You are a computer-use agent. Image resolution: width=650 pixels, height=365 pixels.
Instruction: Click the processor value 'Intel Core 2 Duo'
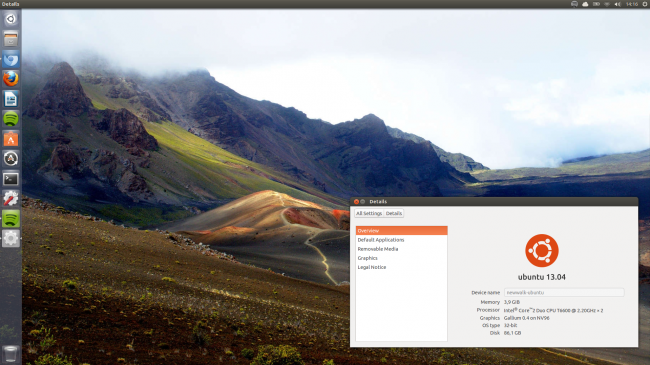[553, 310]
